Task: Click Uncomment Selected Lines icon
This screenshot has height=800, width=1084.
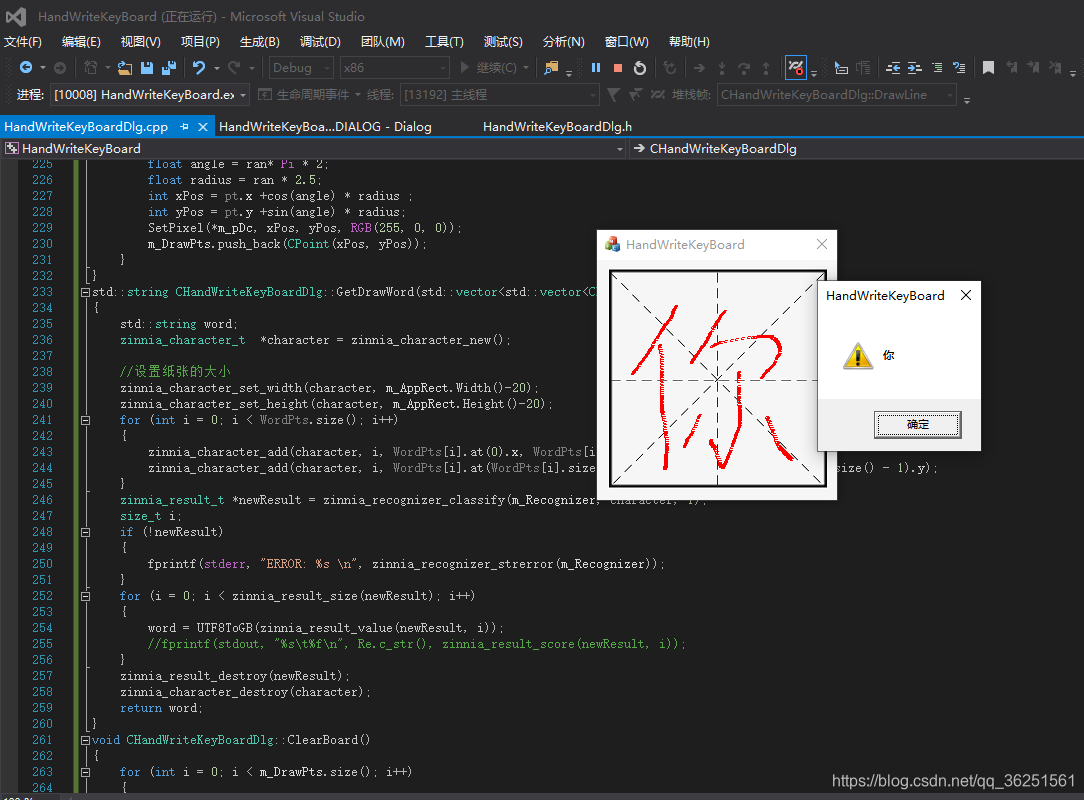Action: [959, 68]
